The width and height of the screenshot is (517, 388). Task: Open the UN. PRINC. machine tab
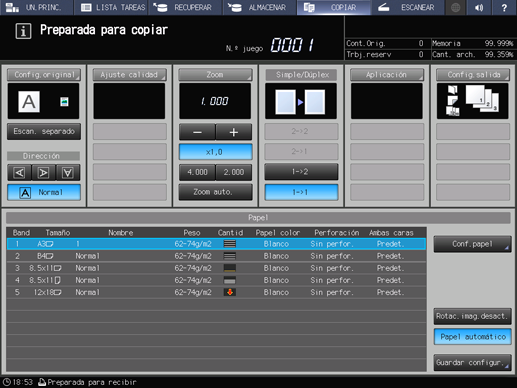tap(37, 7)
